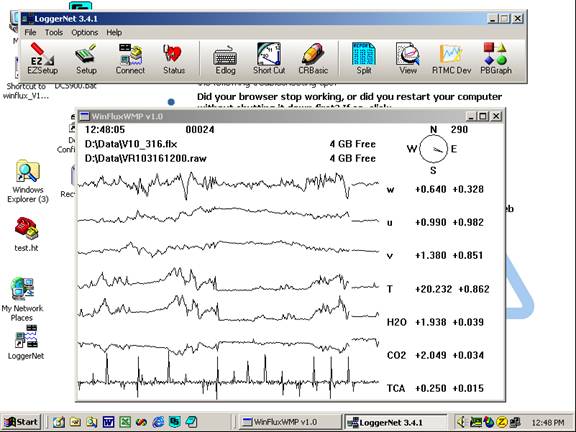The height and width of the screenshot is (432, 576).
Task: Launch the Connect screen in LoggerNet
Action: pos(130,59)
